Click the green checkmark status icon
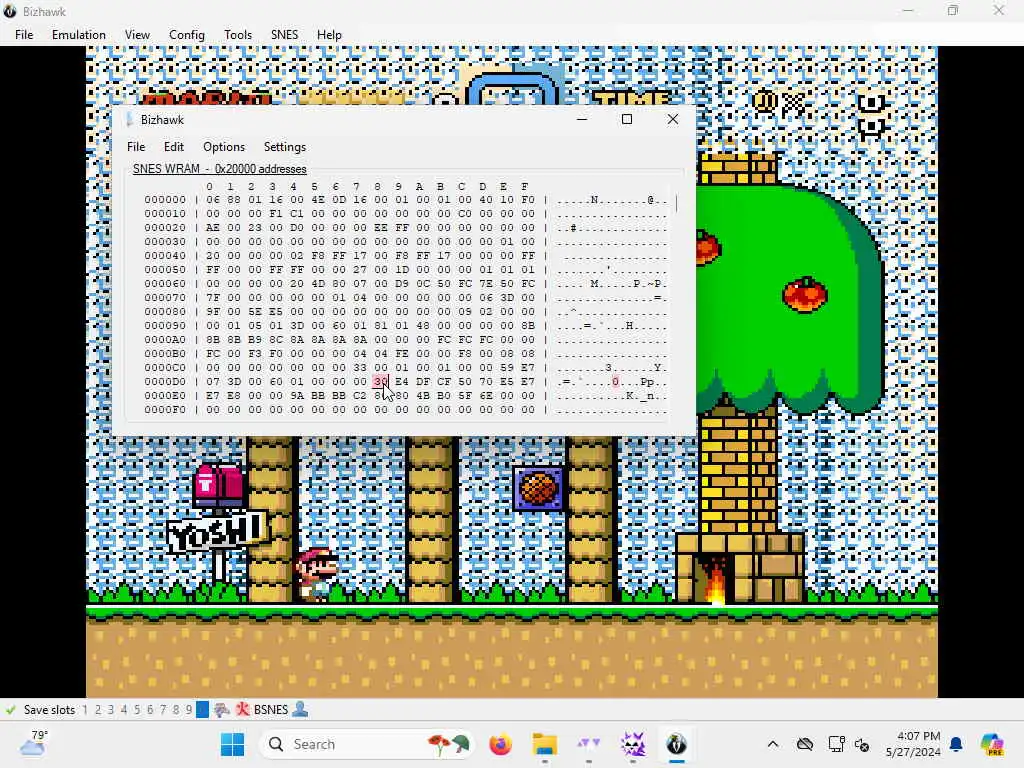 click(10, 710)
